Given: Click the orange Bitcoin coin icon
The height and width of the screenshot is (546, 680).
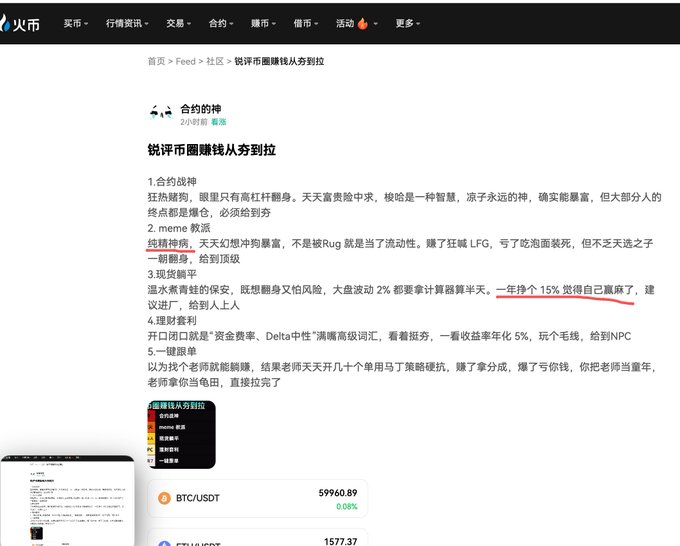Looking at the screenshot, I should tap(164, 498).
